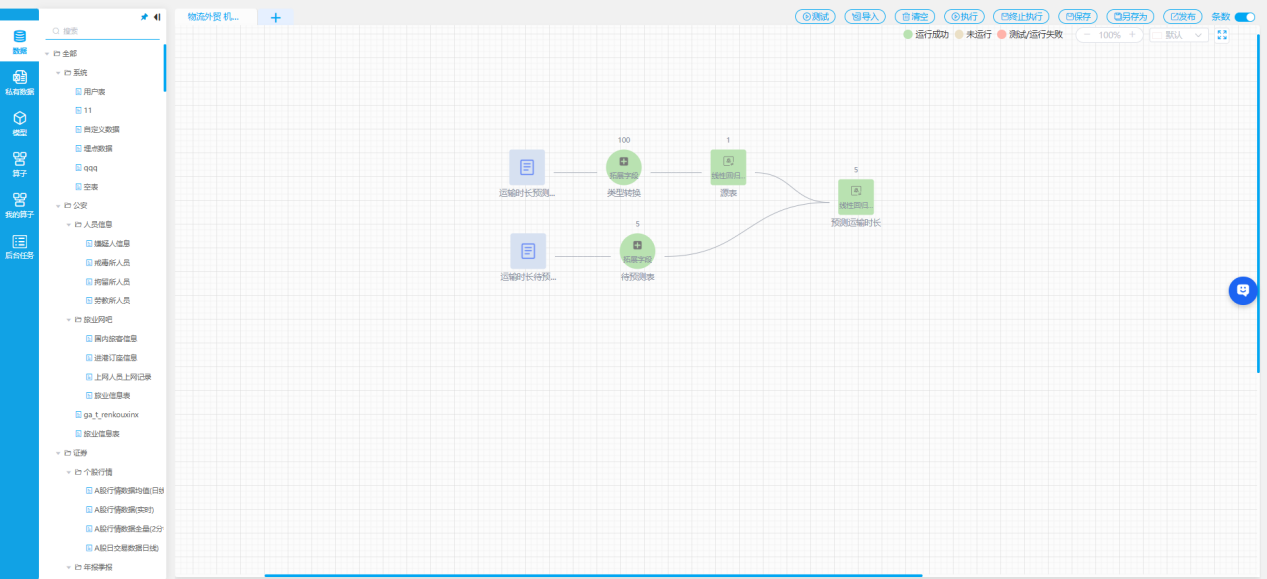Image resolution: width=1267 pixels, height=579 pixels.
Task: Select the 类型转换 node on the canvas
Action: coord(623,166)
